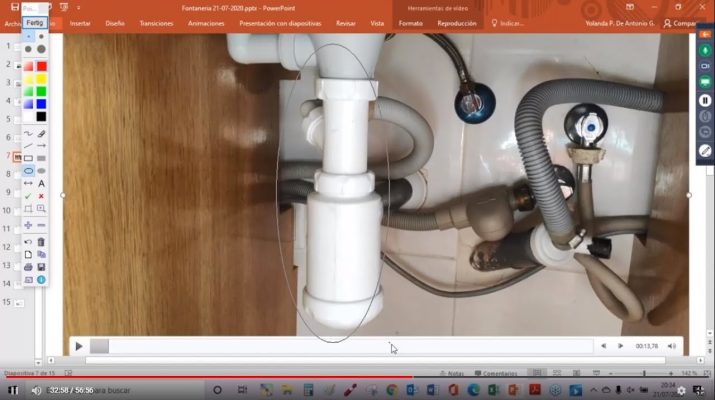
Task: Open the Notas pane from status bar
Action: point(453,373)
